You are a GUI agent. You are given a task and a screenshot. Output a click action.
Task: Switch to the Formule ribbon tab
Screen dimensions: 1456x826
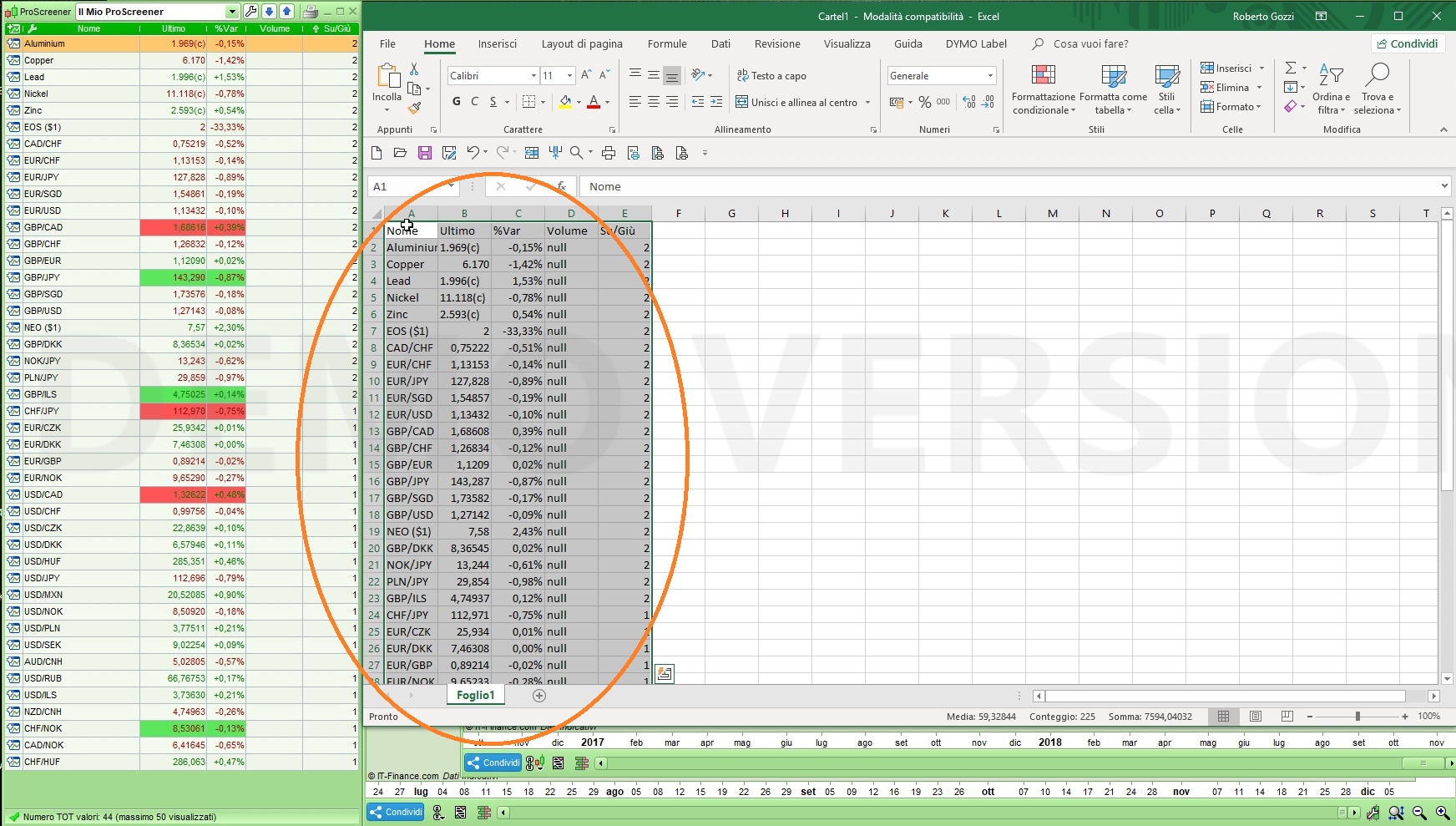coord(667,44)
